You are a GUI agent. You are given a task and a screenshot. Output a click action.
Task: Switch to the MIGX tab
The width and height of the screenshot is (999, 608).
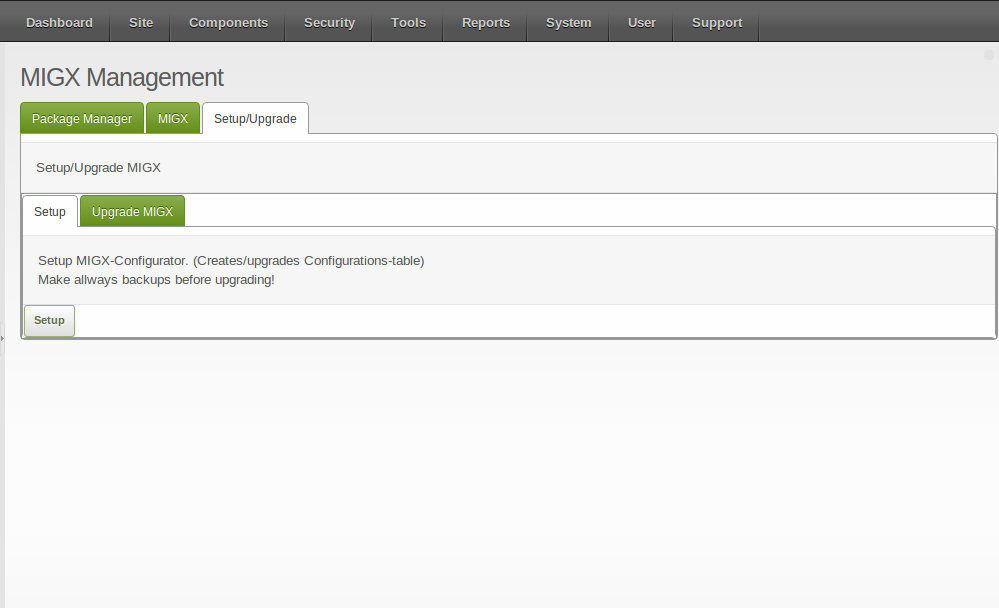click(173, 119)
